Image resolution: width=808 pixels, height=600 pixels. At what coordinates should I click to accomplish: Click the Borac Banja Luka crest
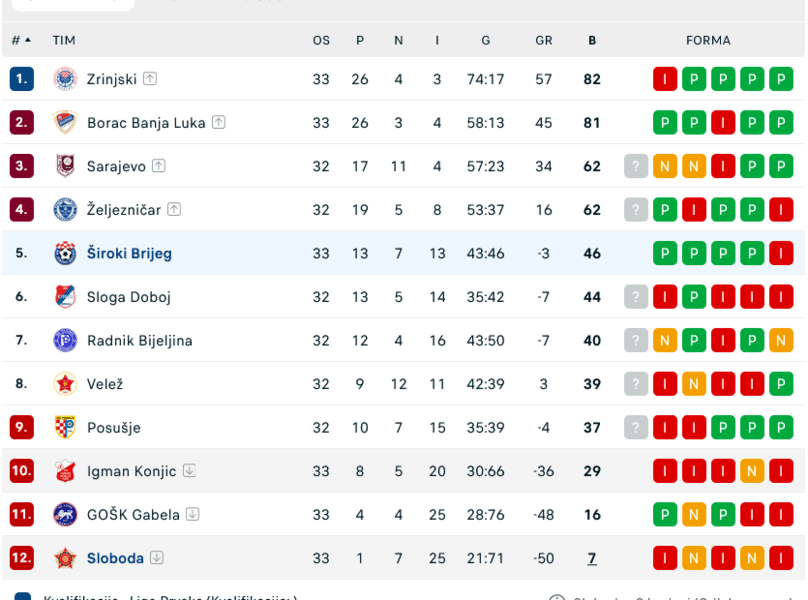65,123
